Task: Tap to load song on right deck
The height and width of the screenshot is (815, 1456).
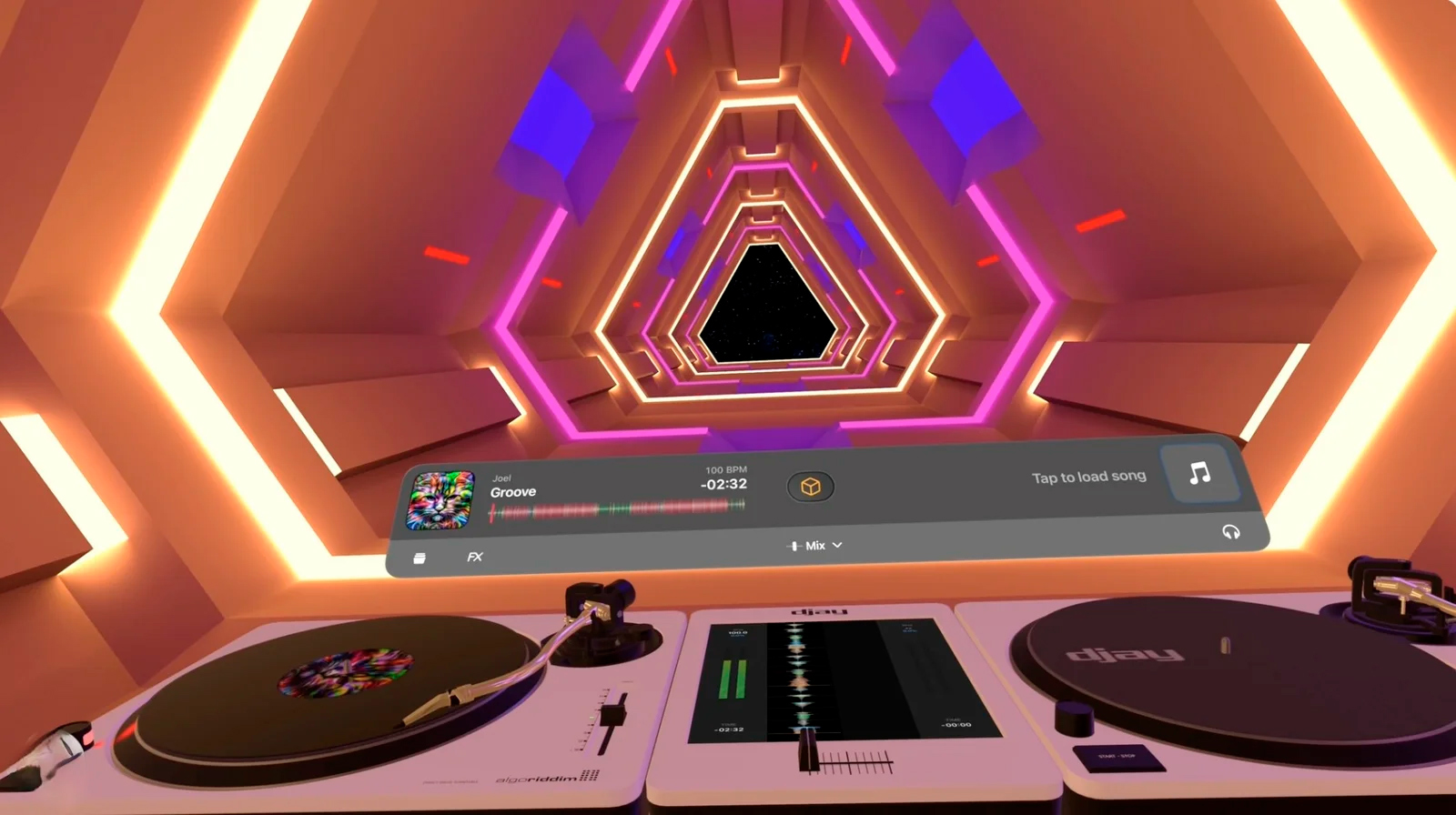Action: click(x=1088, y=477)
